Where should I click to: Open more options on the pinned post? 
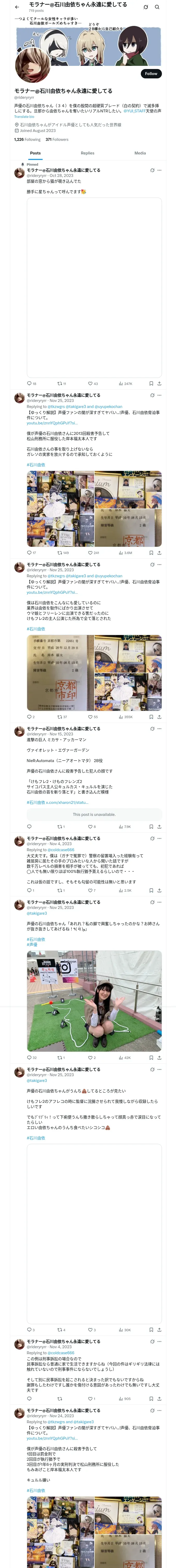(160, 170)
